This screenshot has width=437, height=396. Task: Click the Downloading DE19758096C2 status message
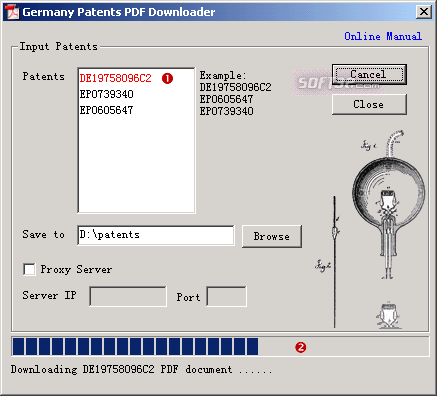[141, 370]
